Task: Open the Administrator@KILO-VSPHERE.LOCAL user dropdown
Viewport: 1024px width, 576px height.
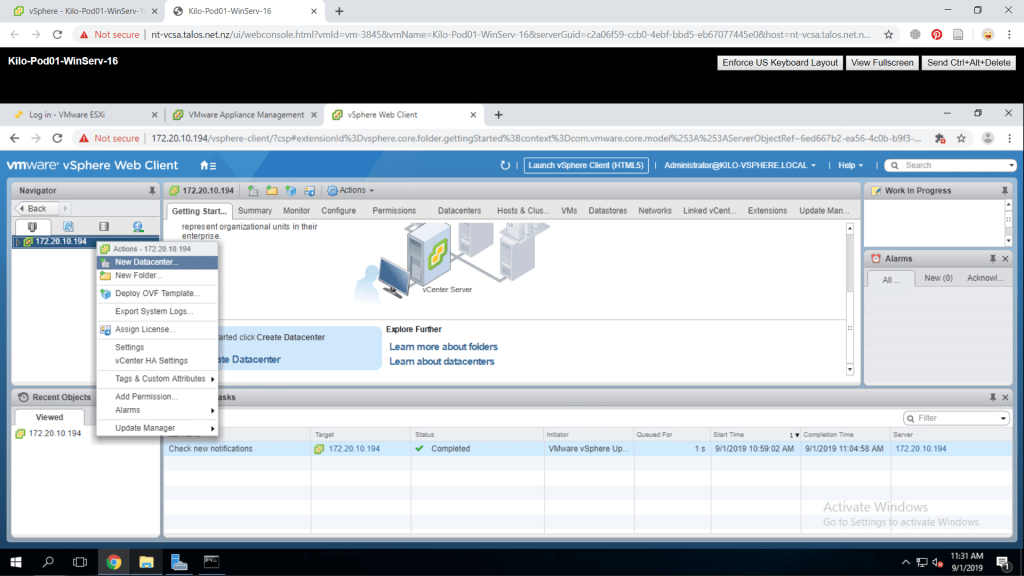Action: pos(740,165)
